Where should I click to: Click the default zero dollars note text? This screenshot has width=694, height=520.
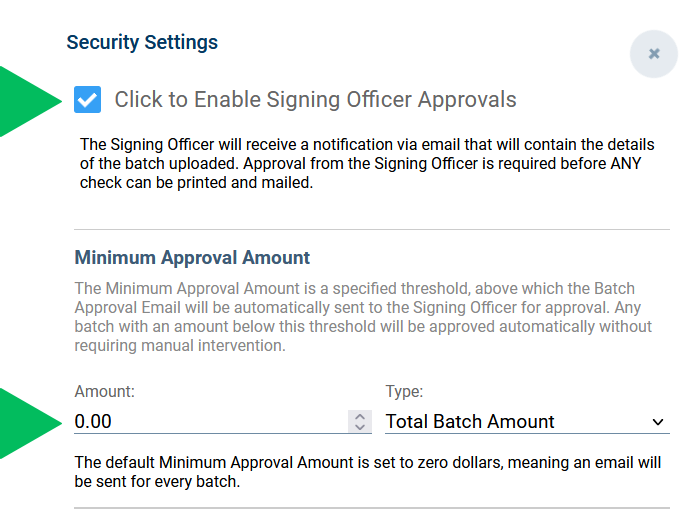click(x=367, y=472)
